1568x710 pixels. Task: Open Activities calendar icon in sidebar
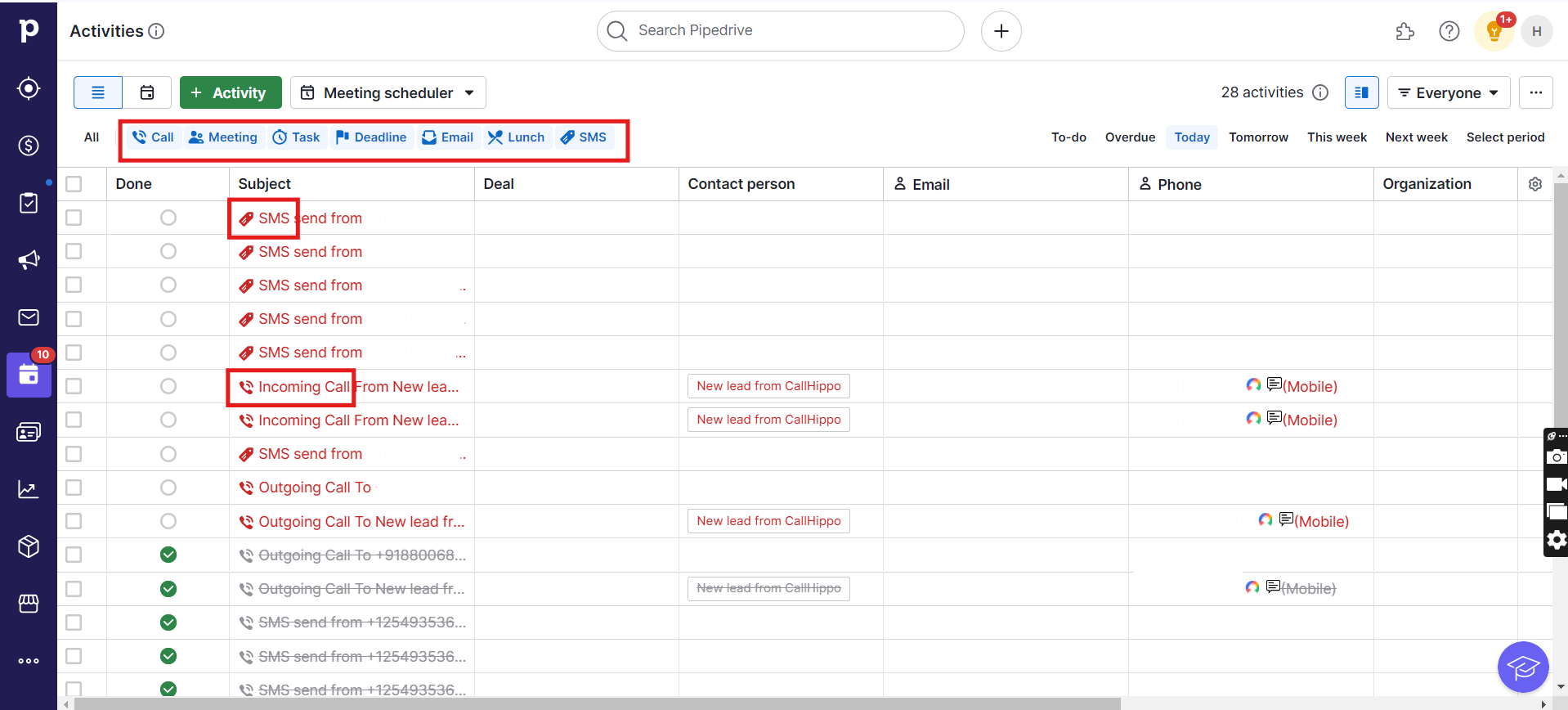[29, 375]
